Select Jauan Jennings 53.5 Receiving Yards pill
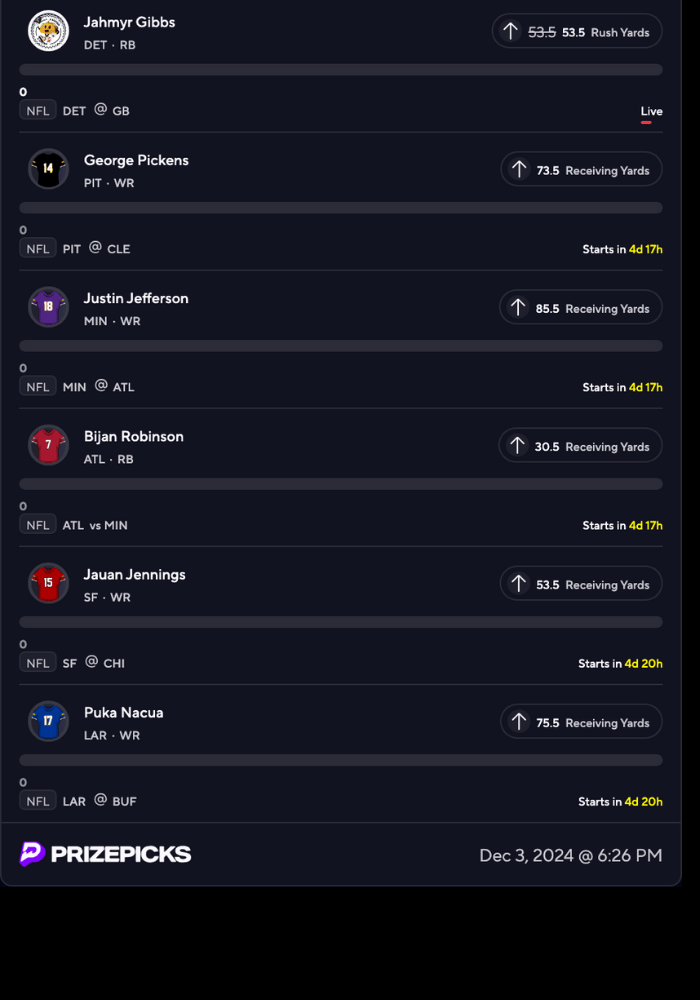Image resolution: width=700 pixels, height=1000 pixels. point(580,584)
